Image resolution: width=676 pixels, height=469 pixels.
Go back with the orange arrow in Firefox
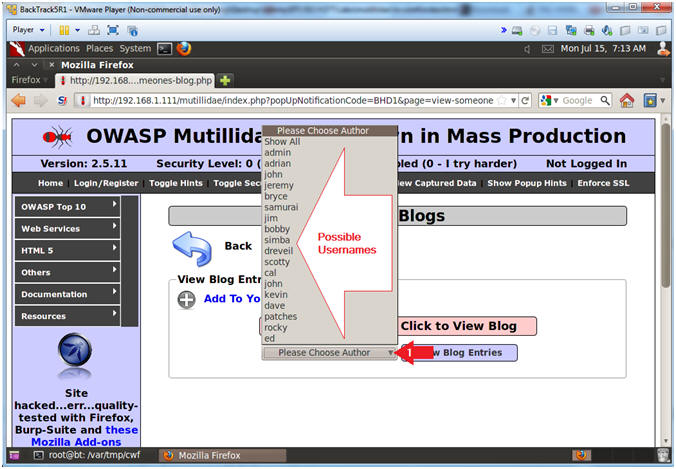(x=19, y=100)
